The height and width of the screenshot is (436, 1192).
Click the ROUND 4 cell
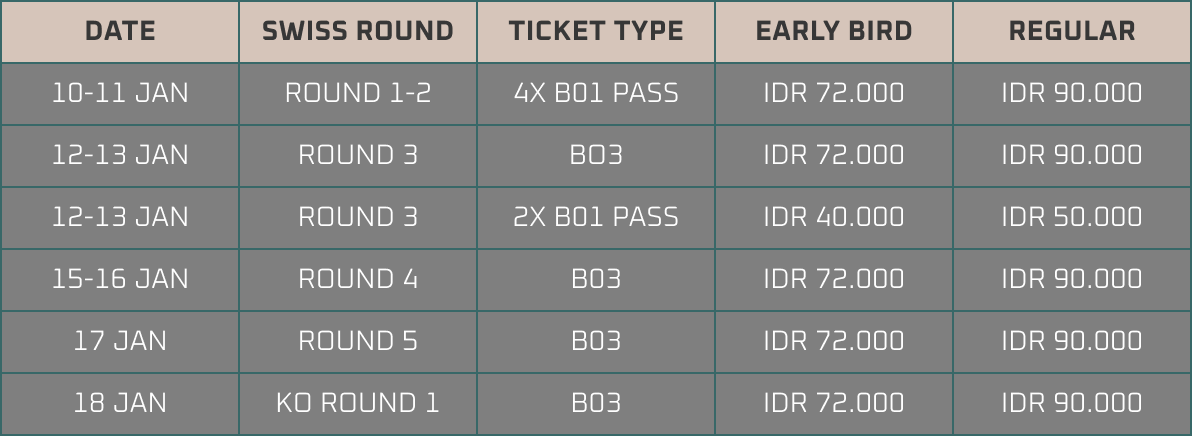click(x=358, y=279)
